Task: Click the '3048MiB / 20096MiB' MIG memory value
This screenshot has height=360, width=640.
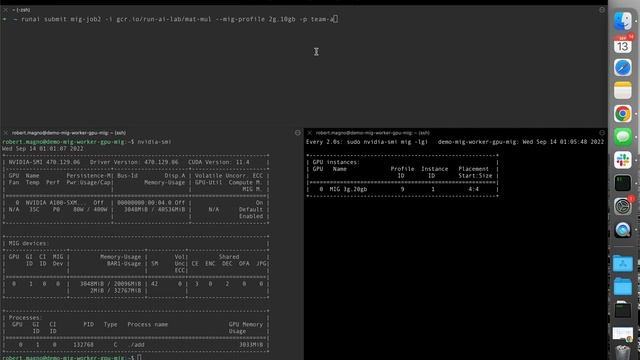Action: pos(110,284)
